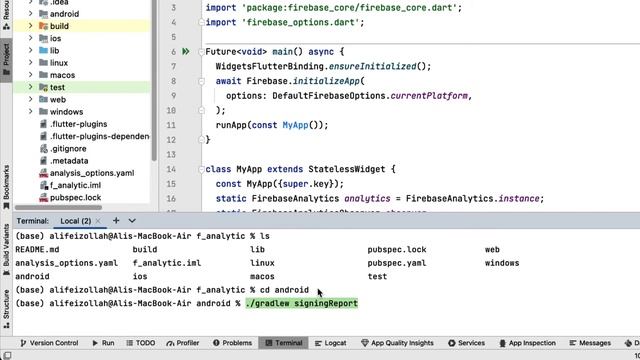Open f_analytic.iml in project tree
Screen dimensions: 640x360
75,185
